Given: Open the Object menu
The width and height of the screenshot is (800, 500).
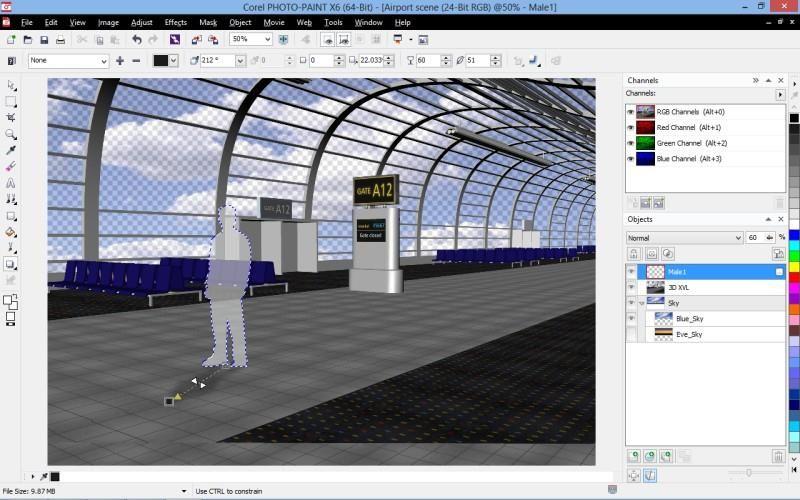Looking at the screenshot, I should click(240, 22).
